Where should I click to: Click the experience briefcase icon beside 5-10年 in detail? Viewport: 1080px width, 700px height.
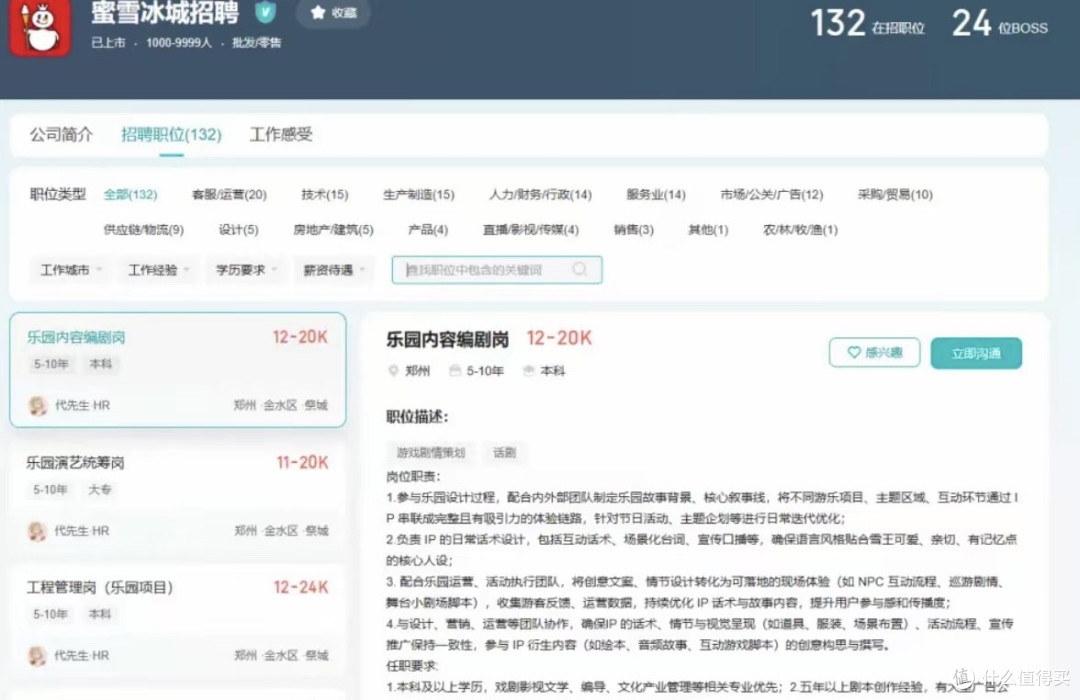[x=455, y=371]
